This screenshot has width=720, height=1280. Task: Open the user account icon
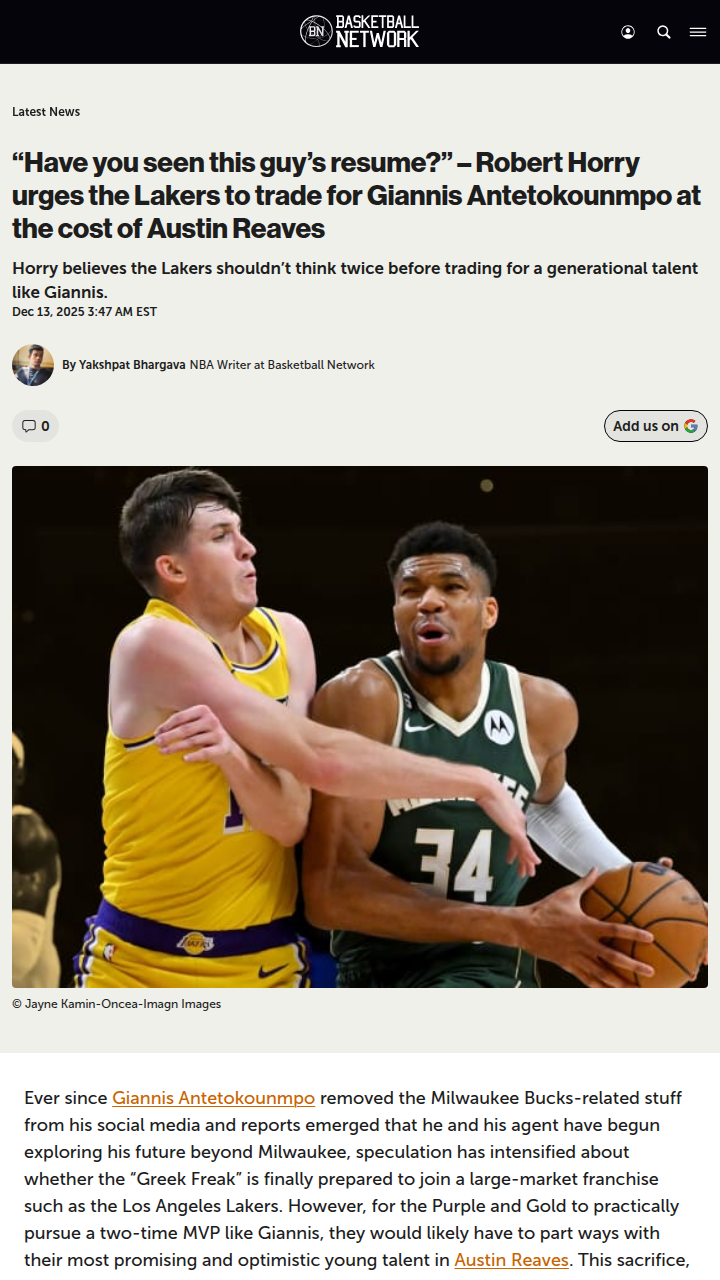[628, 32]
